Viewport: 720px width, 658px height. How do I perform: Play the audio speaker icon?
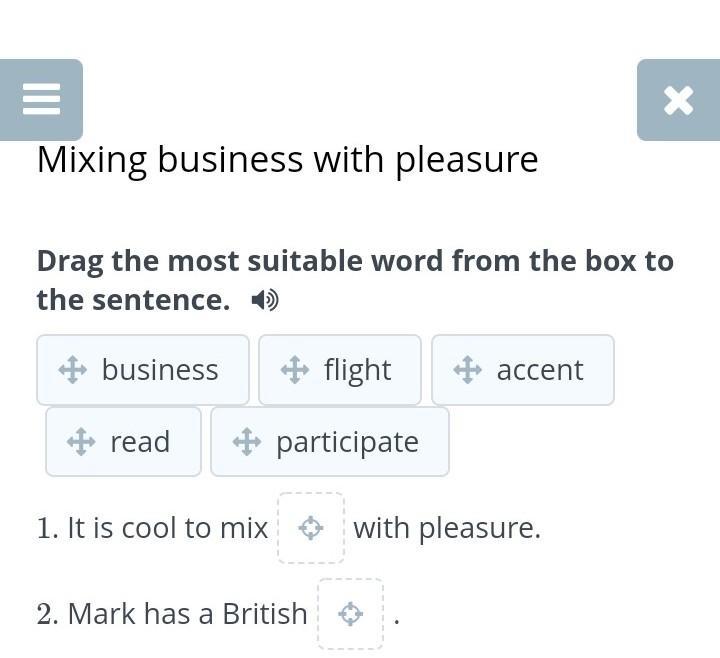click(x=265, y=300)
